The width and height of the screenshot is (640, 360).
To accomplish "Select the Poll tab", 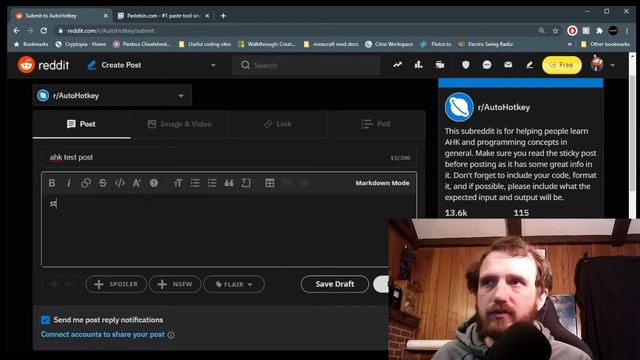I will 376,124.
